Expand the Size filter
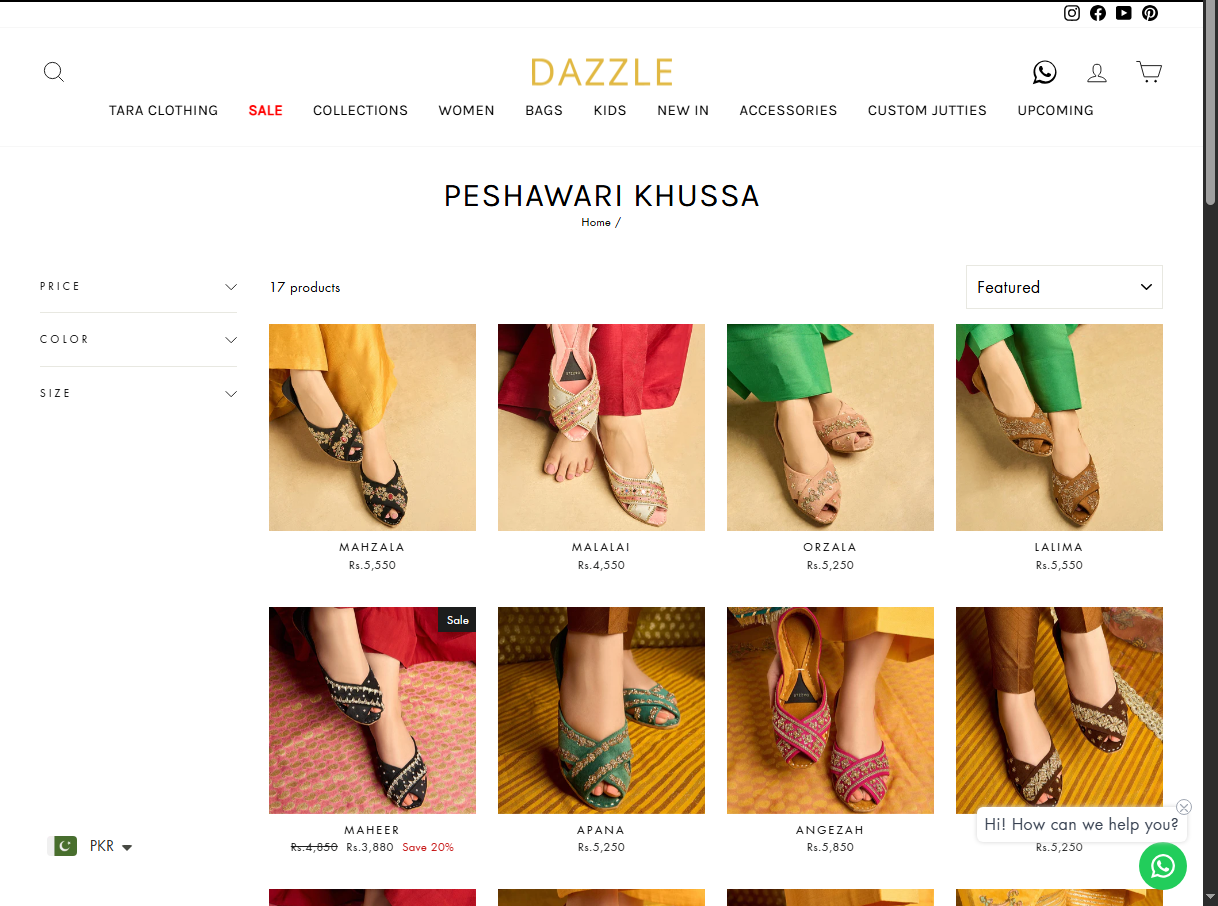Viewport: 1218px width, 906px height. coord(138,393)
